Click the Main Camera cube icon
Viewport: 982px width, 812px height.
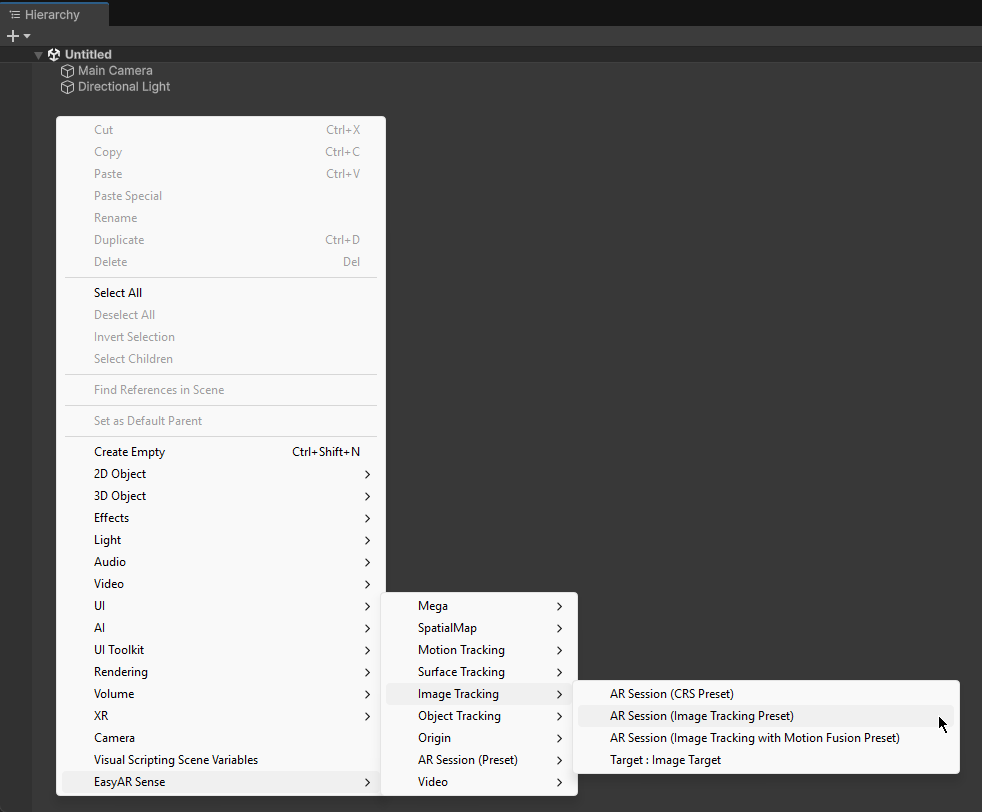(x=67, y=71)
